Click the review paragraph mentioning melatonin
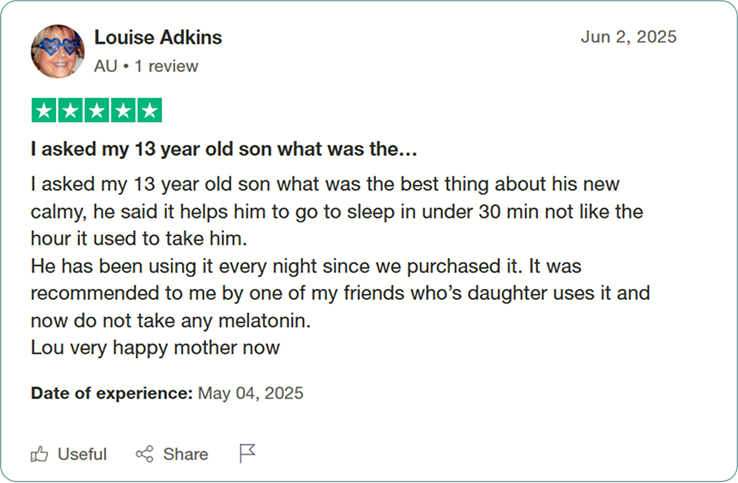This screenshot has width=738, height=483. coord(340,293)
